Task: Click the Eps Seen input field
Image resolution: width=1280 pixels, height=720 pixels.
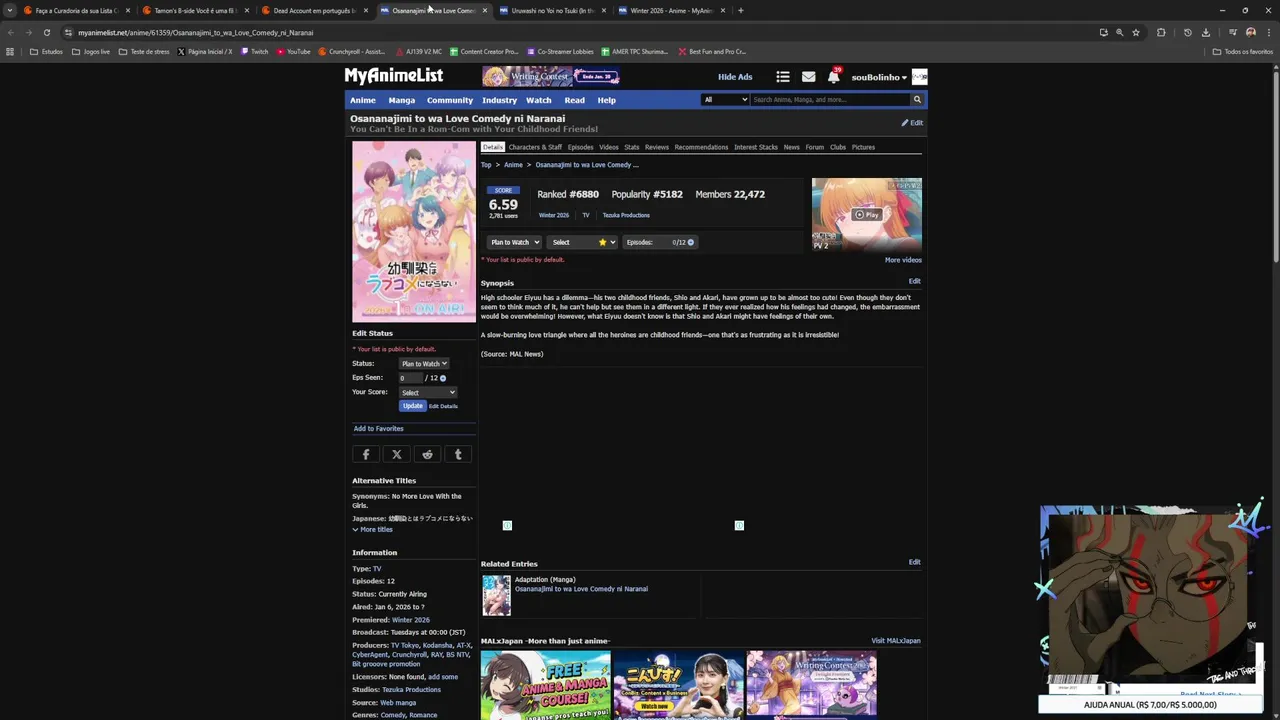Action: tap(409, 378)
